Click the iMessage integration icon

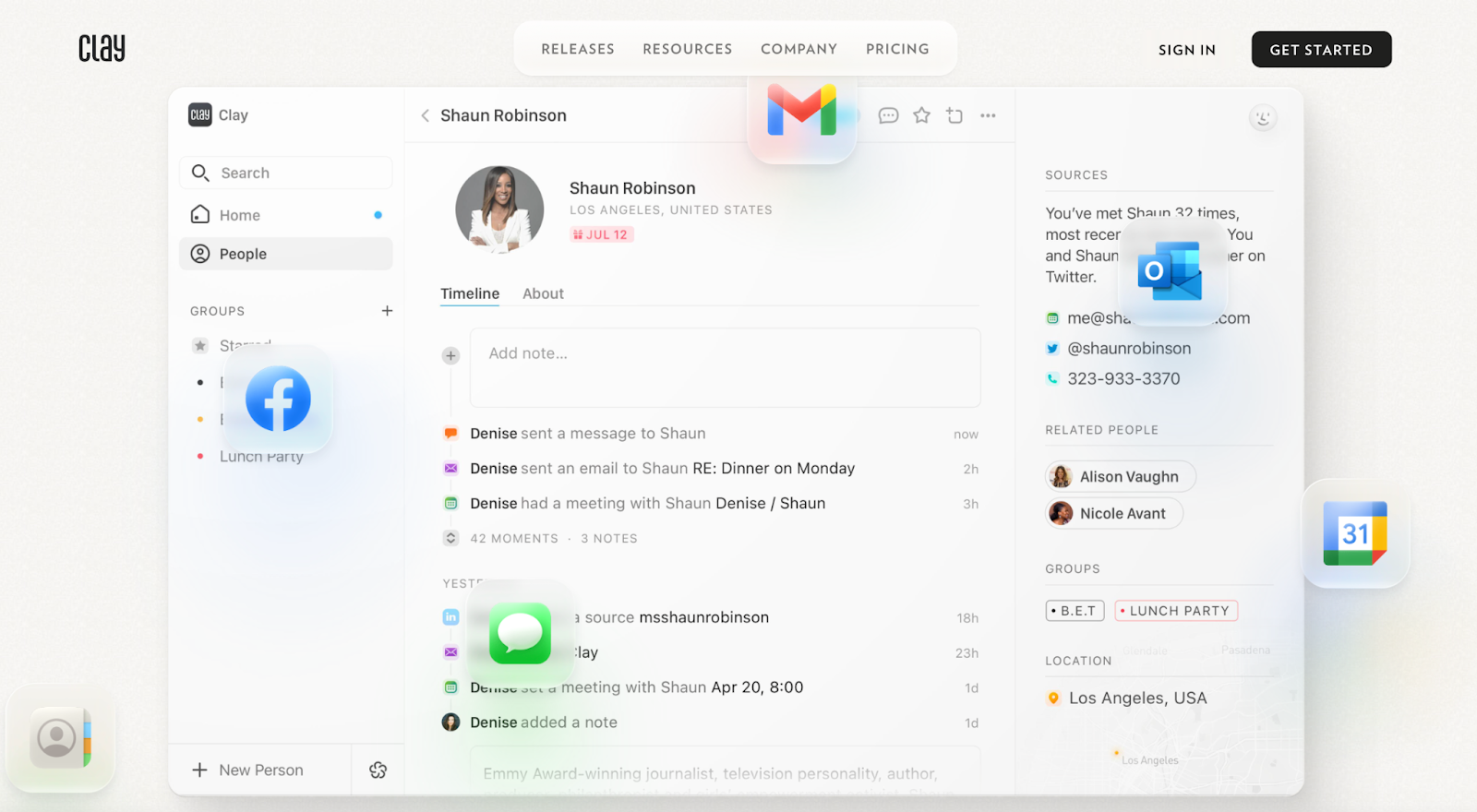pyautogui.click(x=520, y=633)
